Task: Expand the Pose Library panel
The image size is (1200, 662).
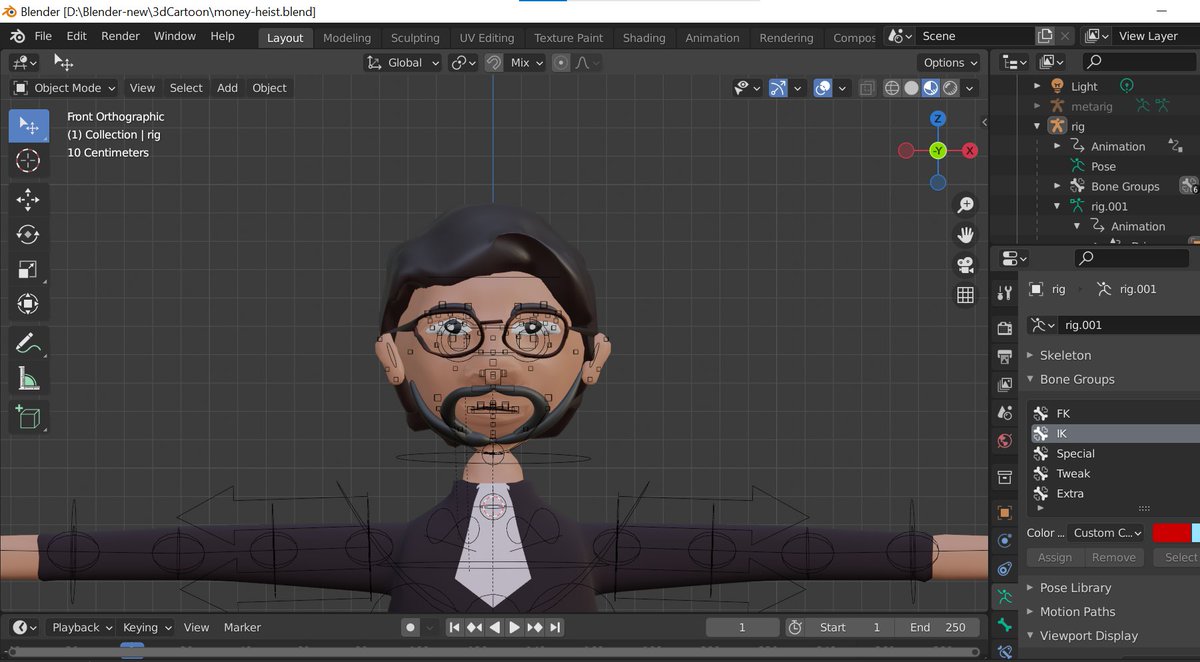Action: pyautogui.click(x=1075, y=588)
